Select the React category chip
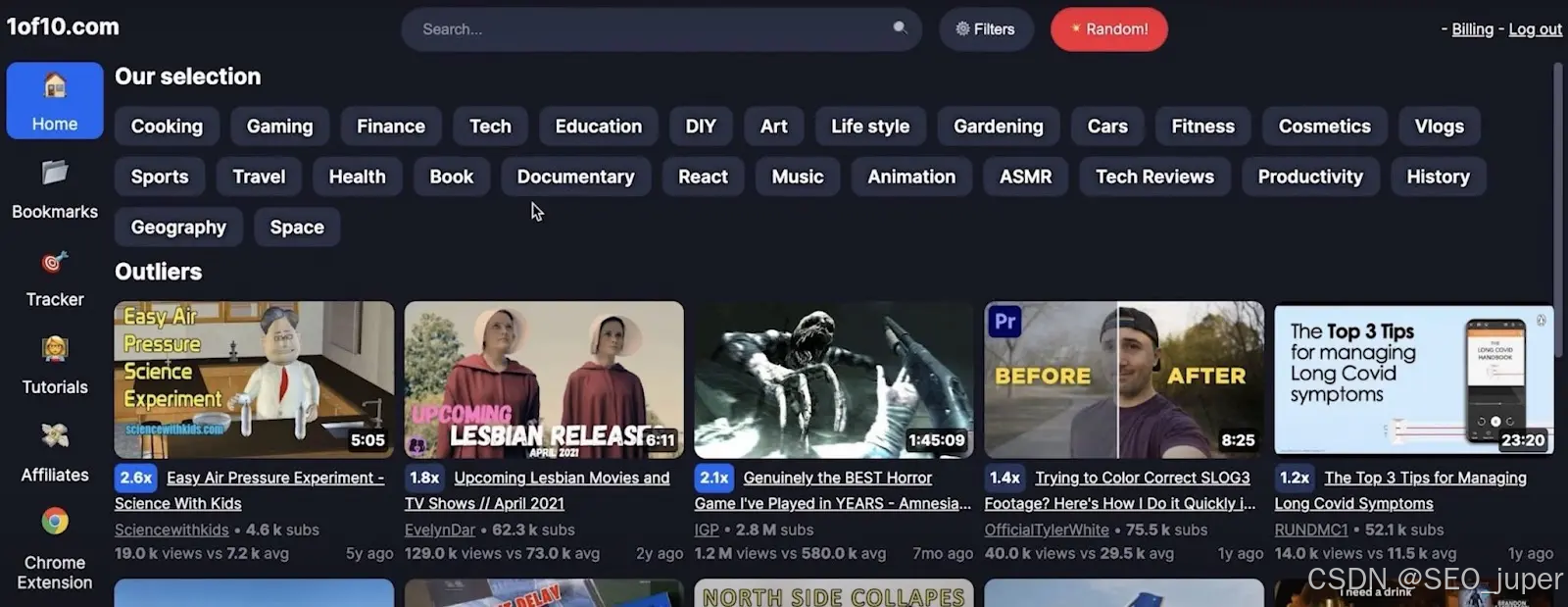The height and width of the screenshot is (607, 1568). (x=704, y=177)
